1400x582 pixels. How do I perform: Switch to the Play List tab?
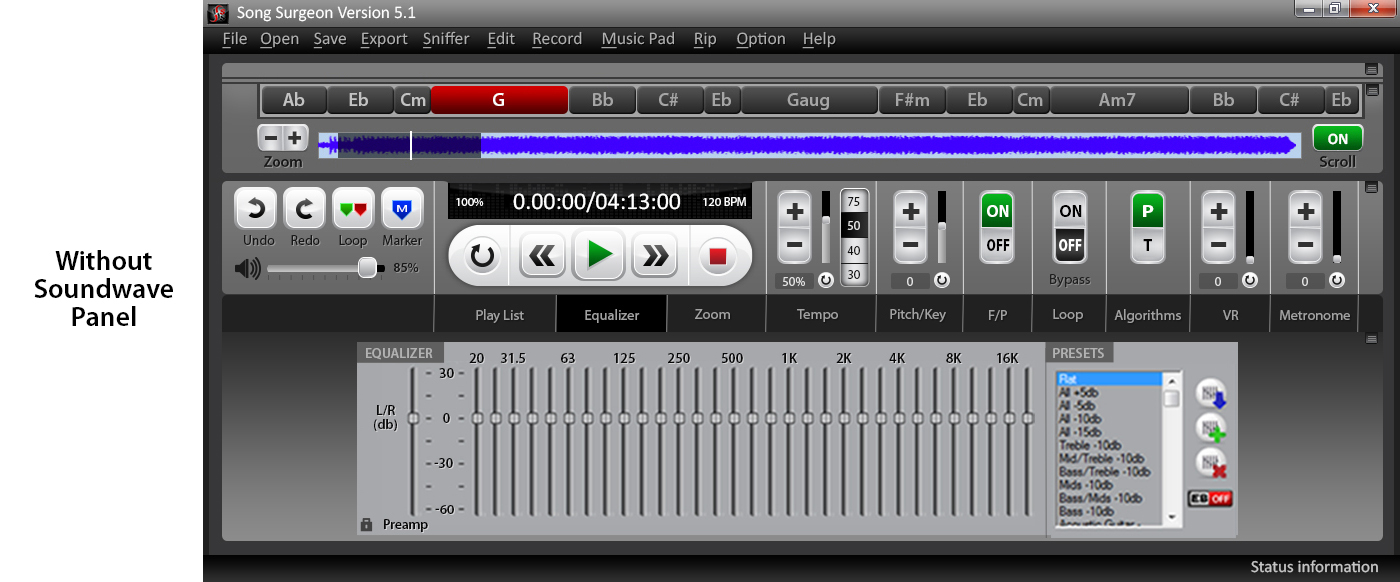500,315
